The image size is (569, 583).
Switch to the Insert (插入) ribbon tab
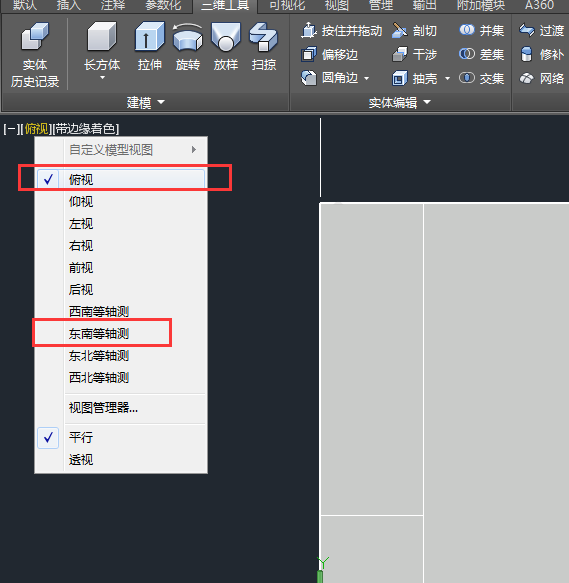click(x=69, y=5)
